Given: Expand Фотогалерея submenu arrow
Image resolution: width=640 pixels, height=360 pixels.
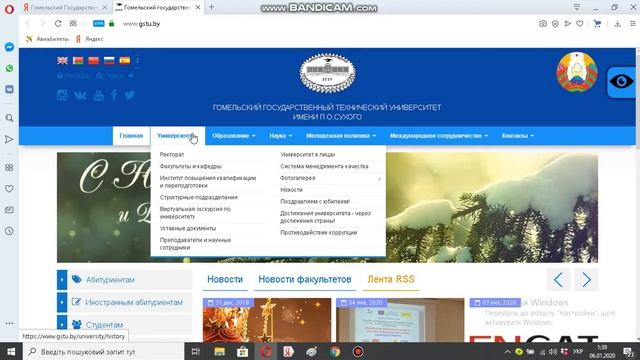Looking at the screenshot, I should click(x=380, y=178).
